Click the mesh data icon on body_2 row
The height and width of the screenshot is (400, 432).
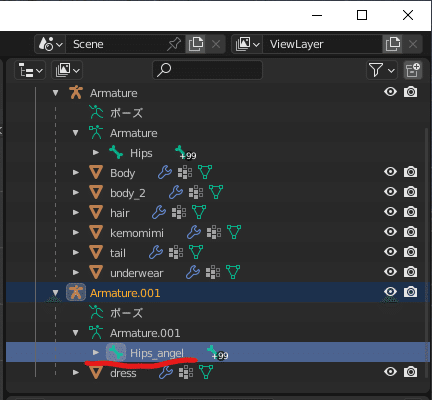click(x=216, y=192)
